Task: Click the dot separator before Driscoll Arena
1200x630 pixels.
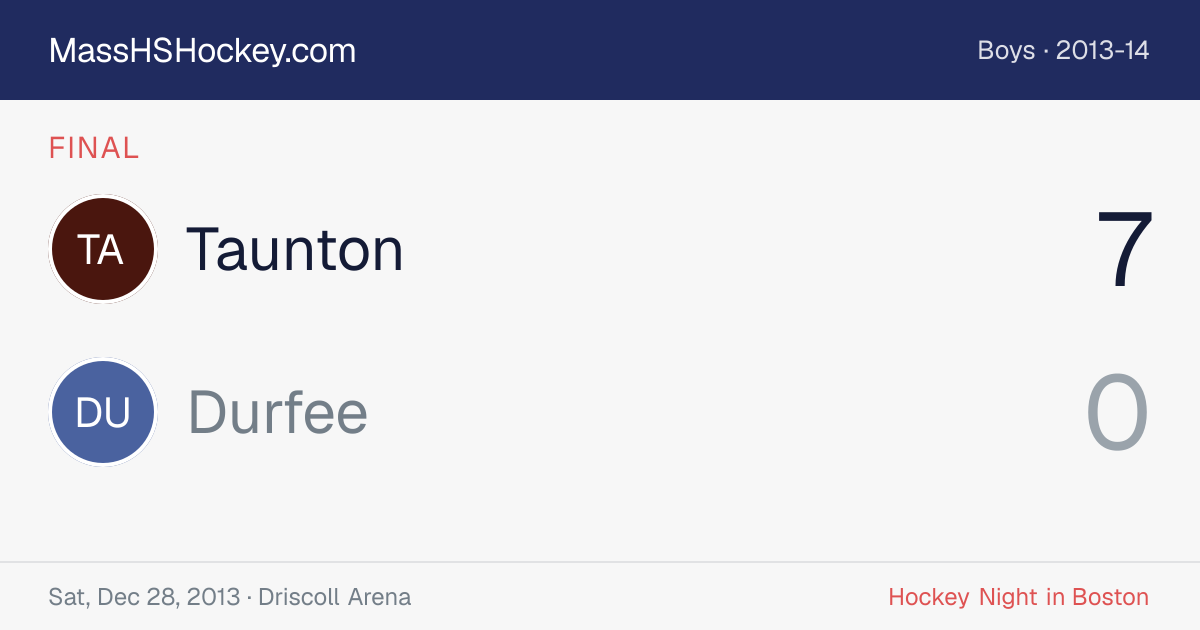Action: 249,598
